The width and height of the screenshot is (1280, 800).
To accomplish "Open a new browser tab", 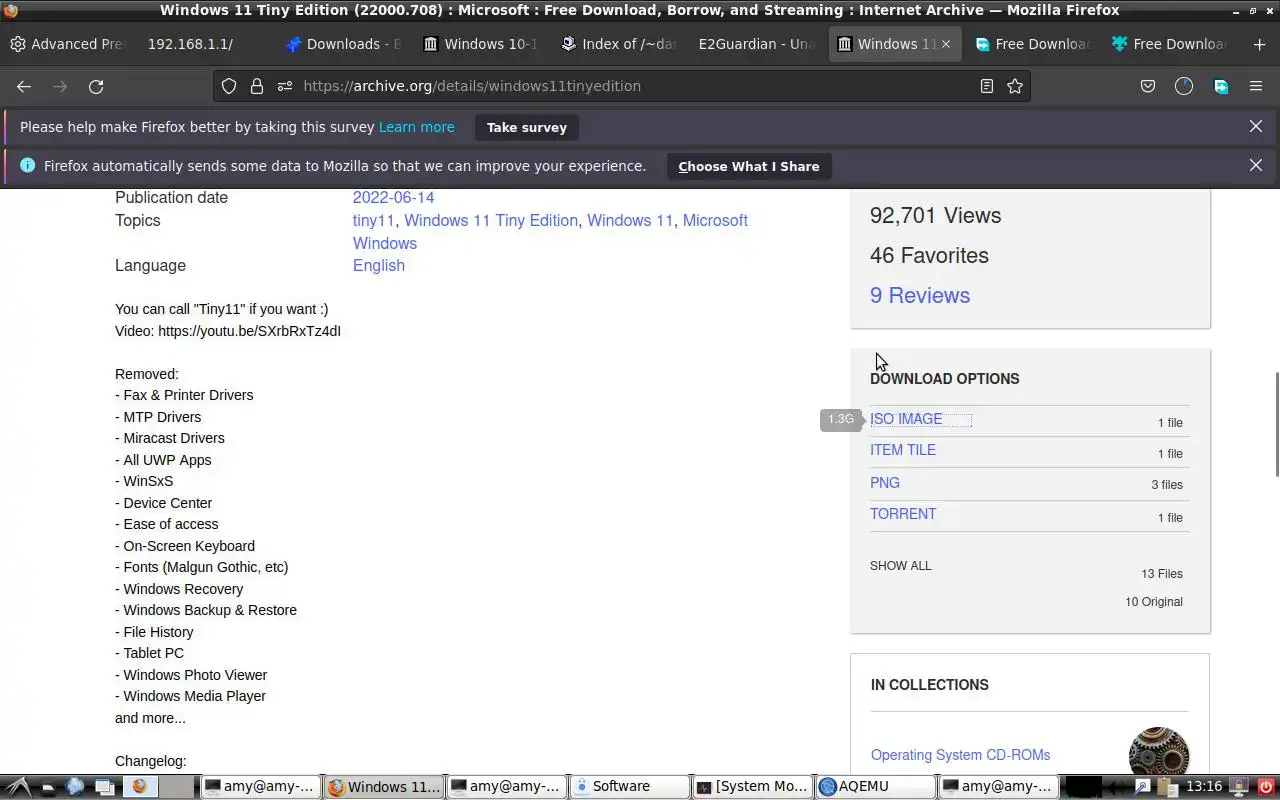I will pos(1259,44).
